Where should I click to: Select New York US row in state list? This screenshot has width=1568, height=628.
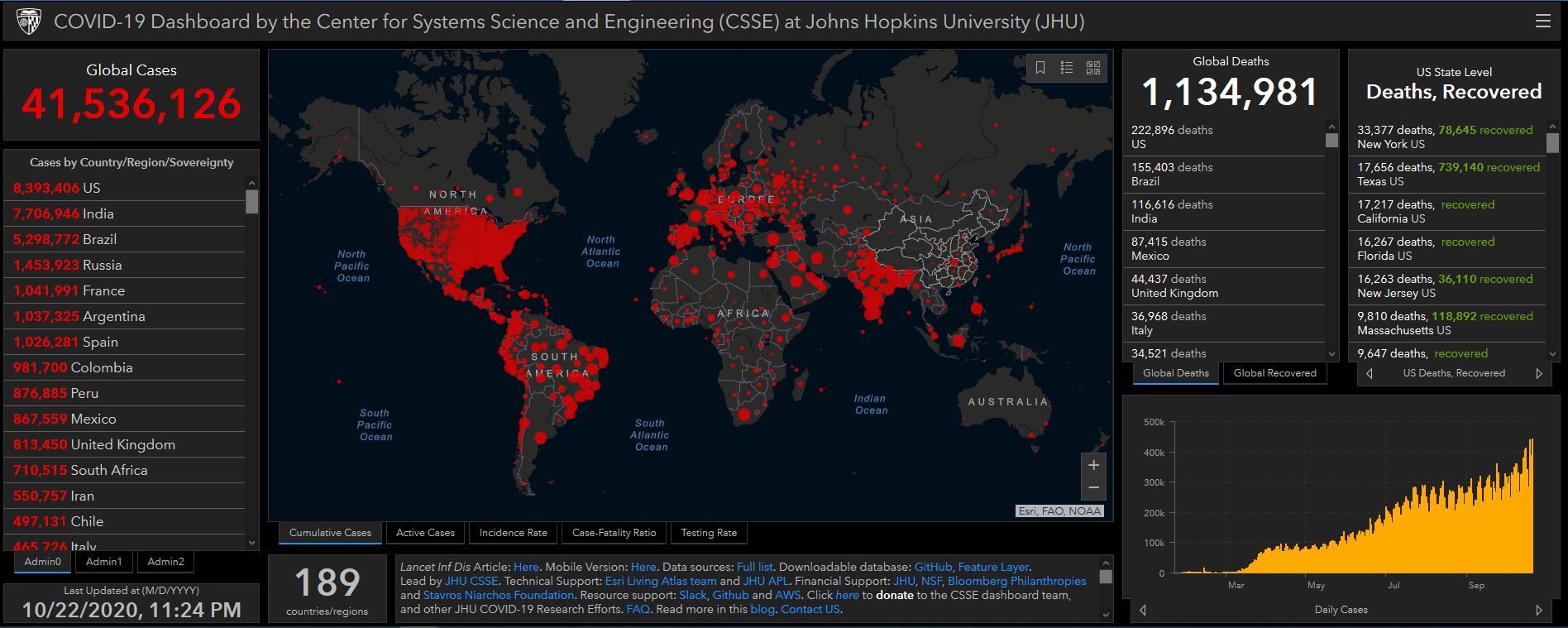pyautogui.click(x=1447, y=137)
